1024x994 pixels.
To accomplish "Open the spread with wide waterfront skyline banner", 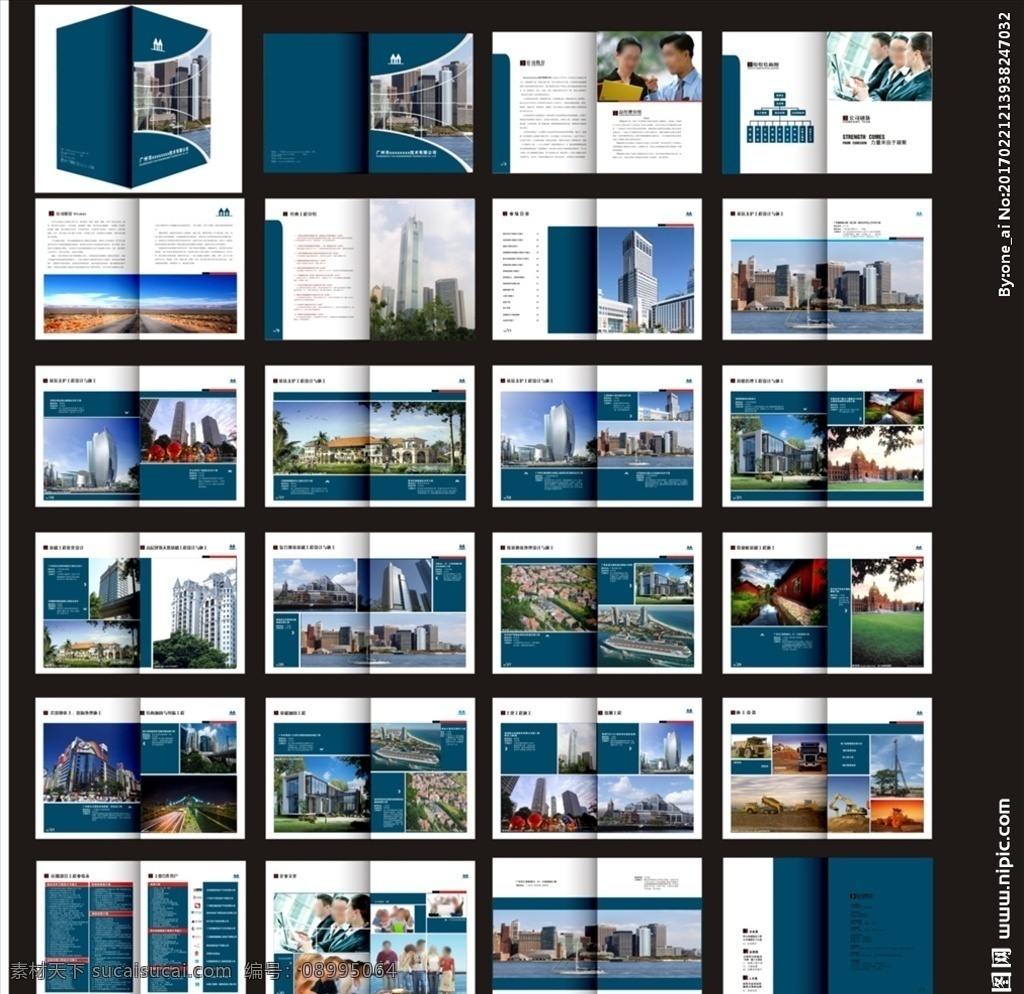I will coord(597,926).
